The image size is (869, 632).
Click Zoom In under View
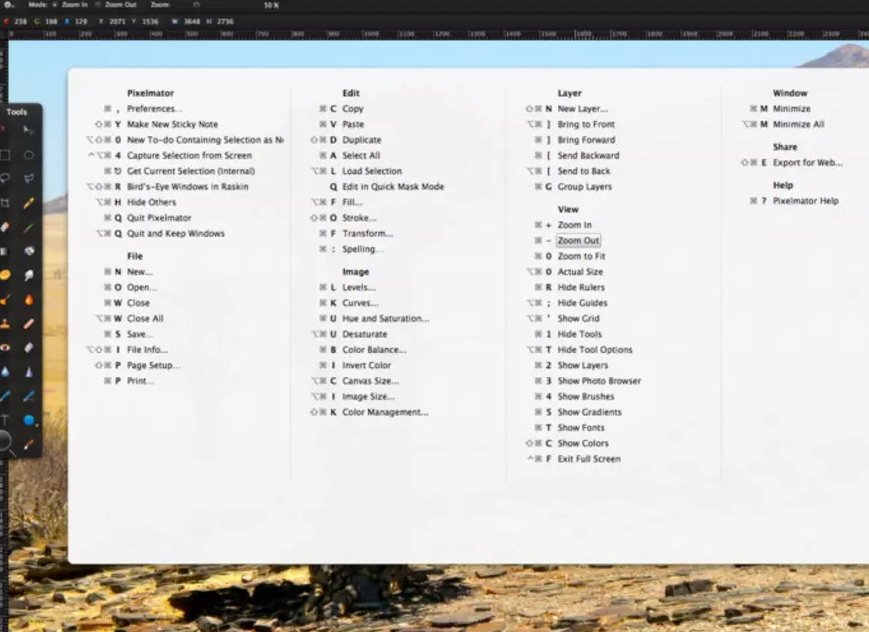[574, 225]
